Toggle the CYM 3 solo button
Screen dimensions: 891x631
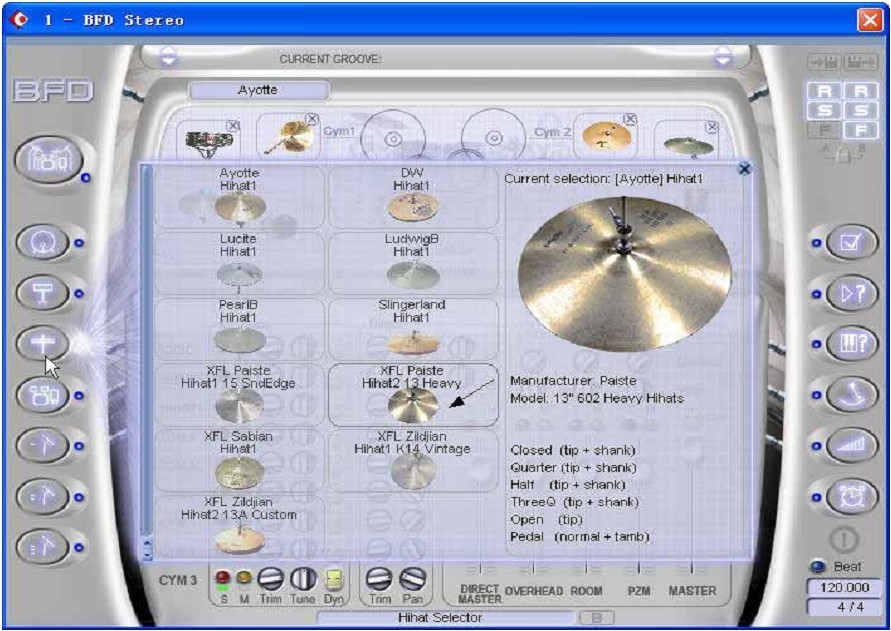tap(223, 578)
